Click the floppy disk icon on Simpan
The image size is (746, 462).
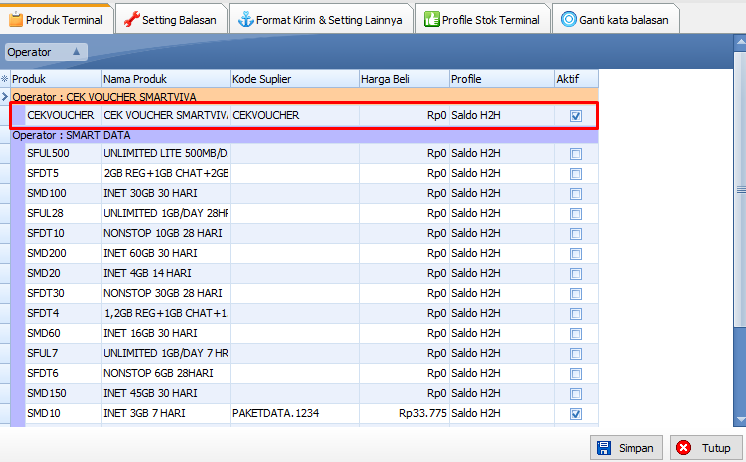pyautogui.click(x=604, y=448)
